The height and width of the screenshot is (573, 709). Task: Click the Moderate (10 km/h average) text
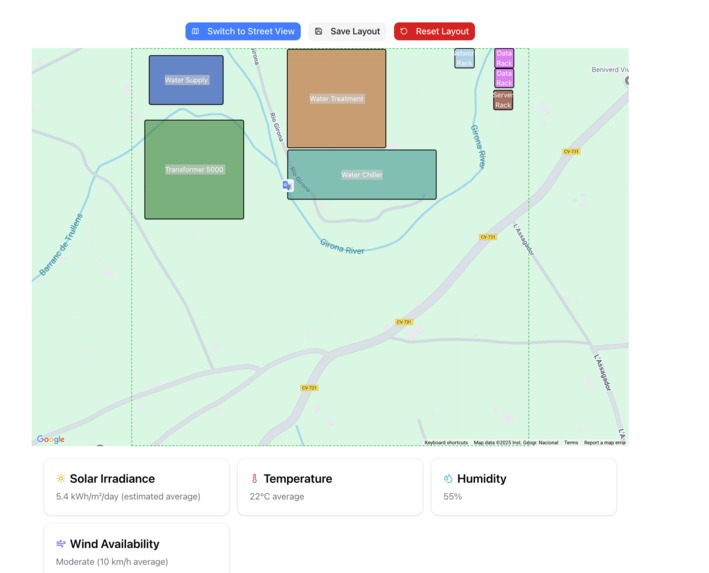[x=112, y=562]
